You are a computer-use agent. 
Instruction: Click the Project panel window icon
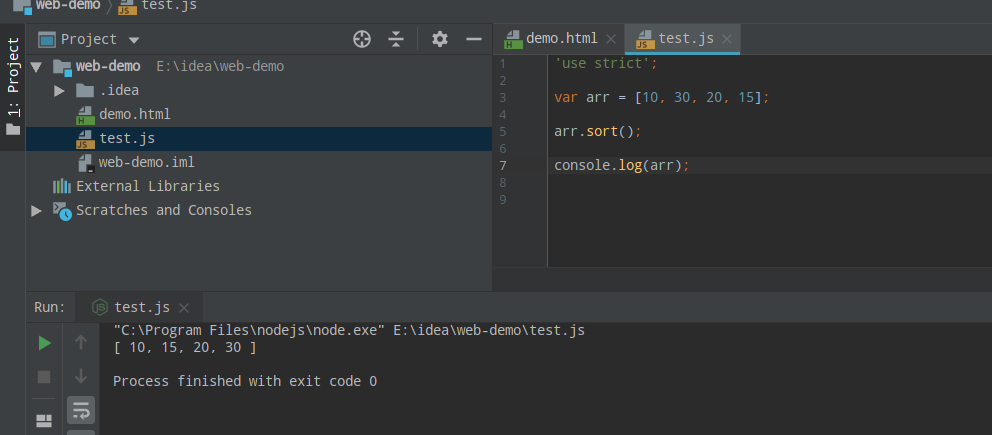pos(47,40)
